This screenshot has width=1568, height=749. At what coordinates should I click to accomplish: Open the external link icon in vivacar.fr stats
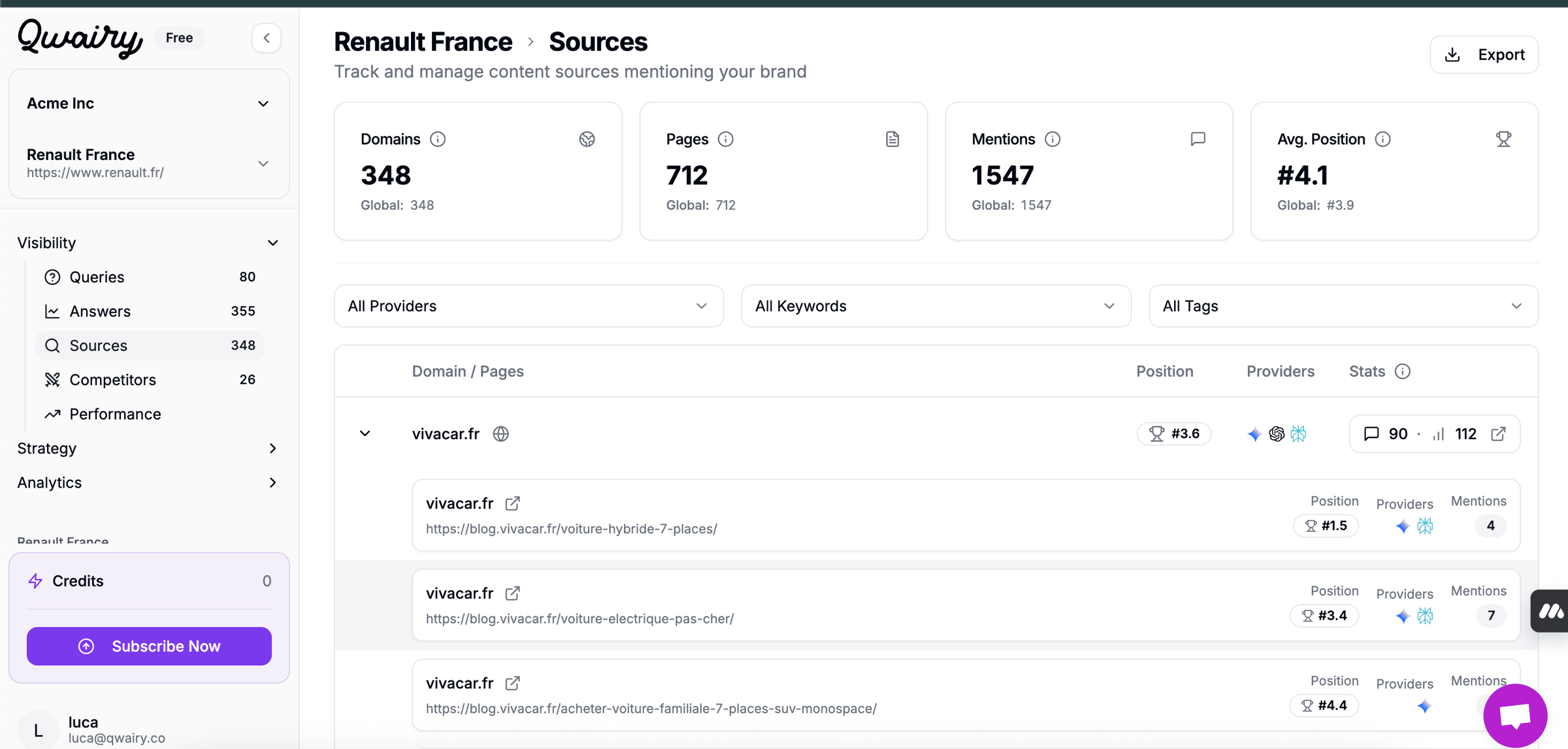[x=1499, y=434]
